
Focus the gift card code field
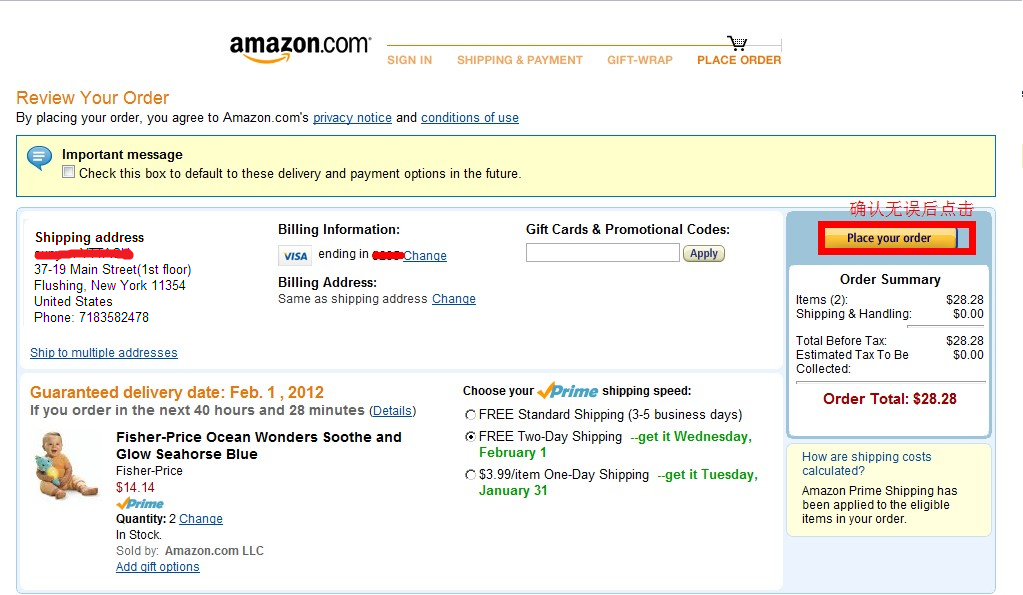[602, 253]
